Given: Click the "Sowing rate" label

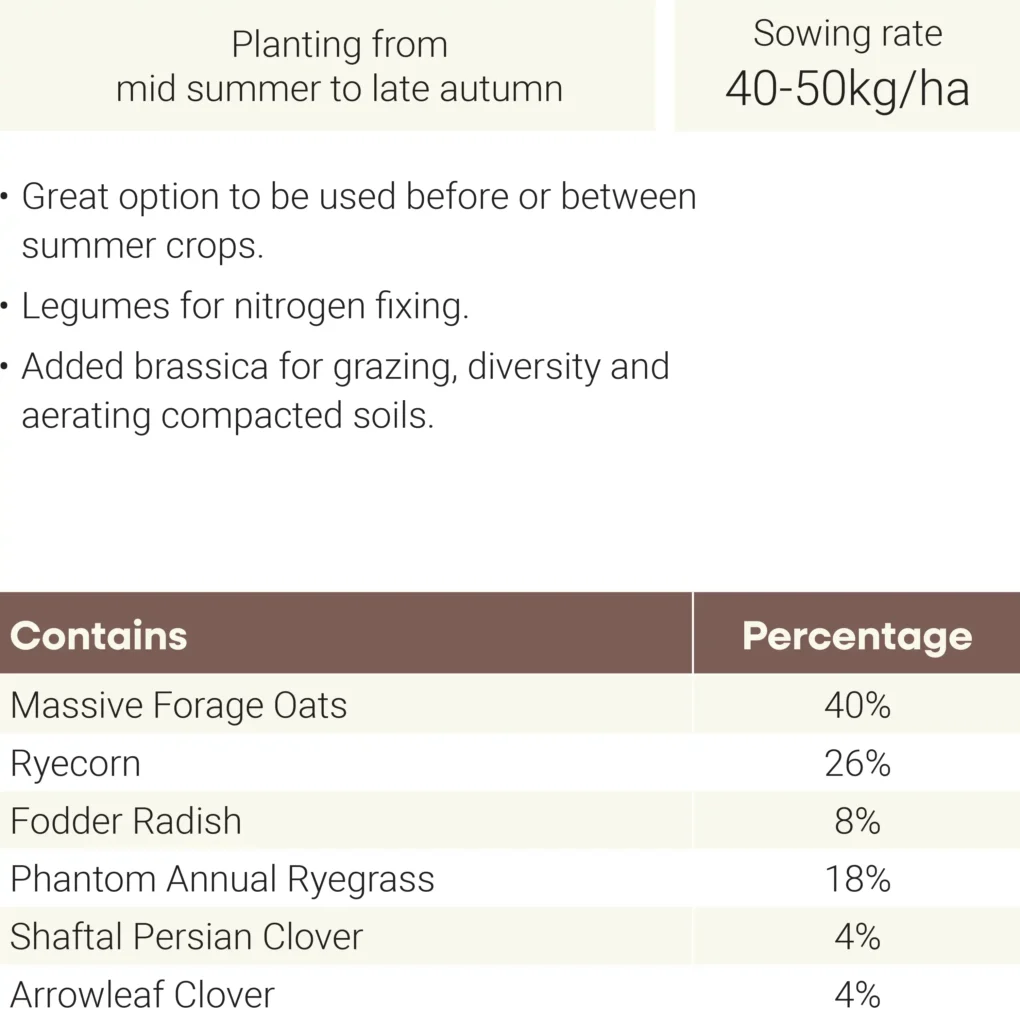Looking at the screenshot, I should pos(847,34).
